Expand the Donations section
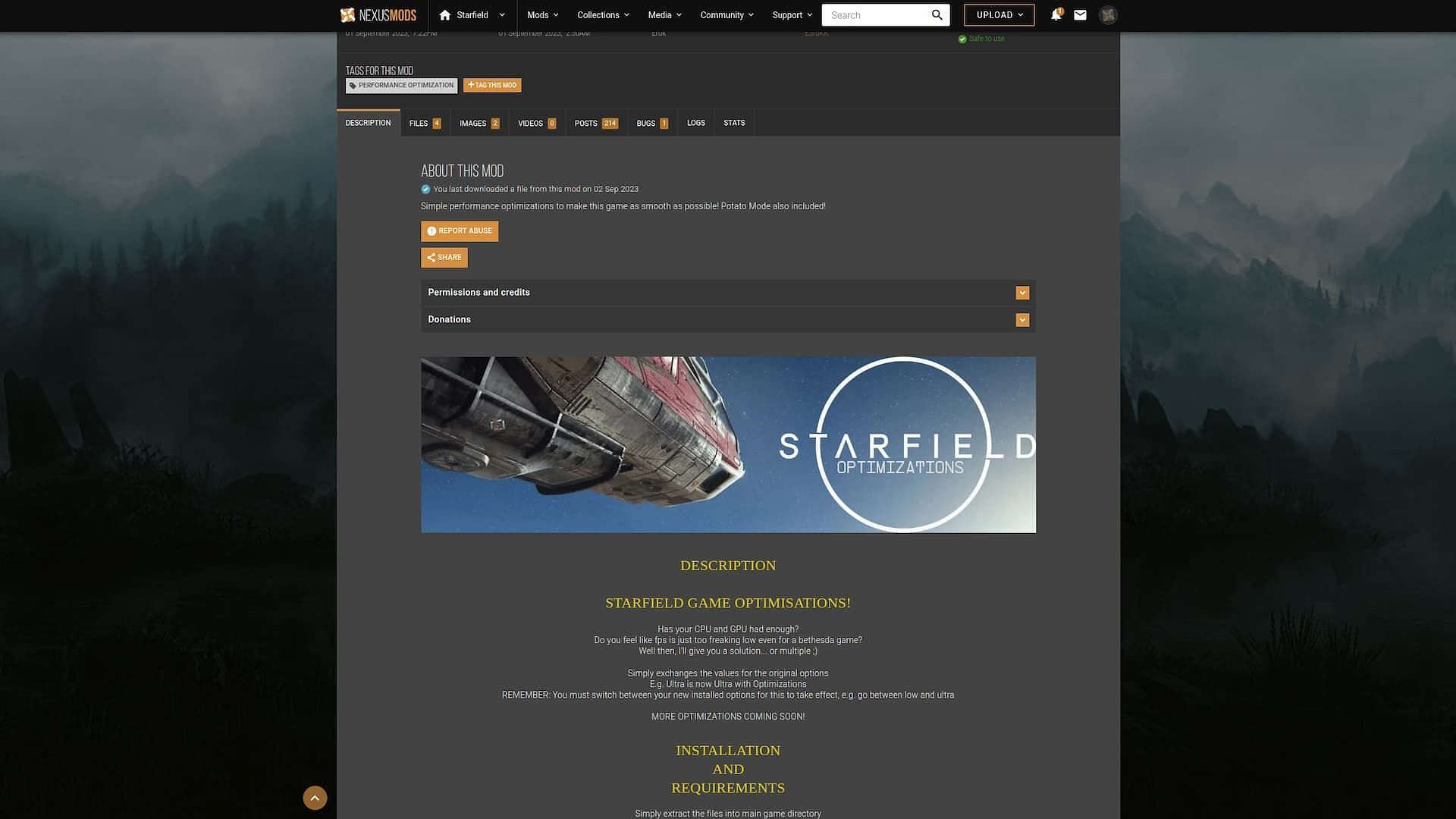The image size is (1456, 819). coord(1022,319)
